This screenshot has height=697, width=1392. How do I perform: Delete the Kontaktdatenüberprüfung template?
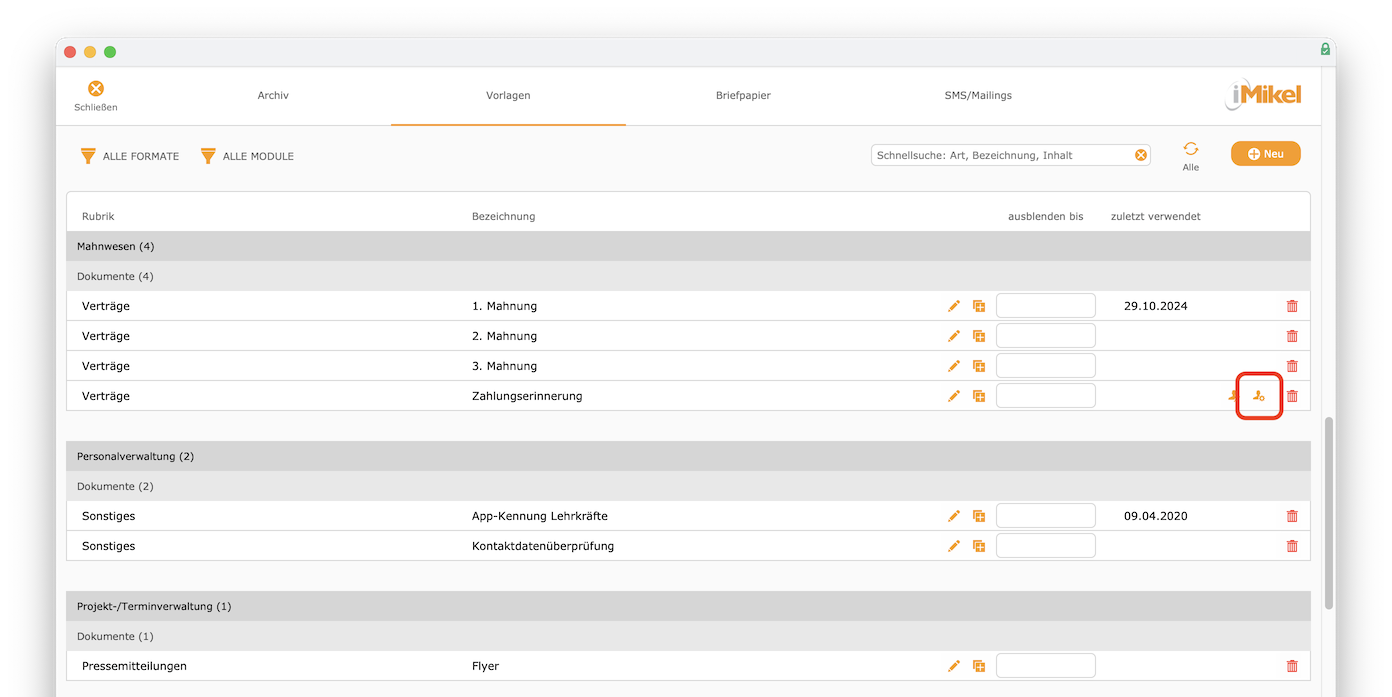[x=1292, y=546]
